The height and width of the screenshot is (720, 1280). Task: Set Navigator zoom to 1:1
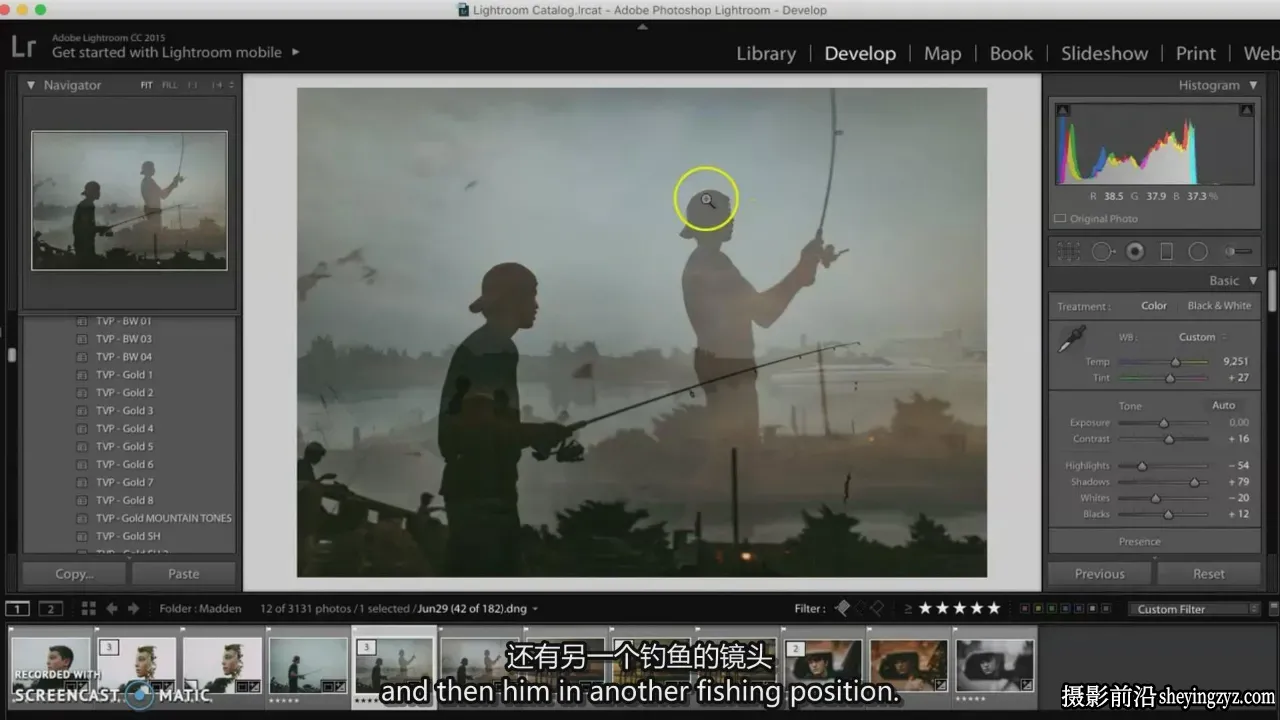[192, 86]
